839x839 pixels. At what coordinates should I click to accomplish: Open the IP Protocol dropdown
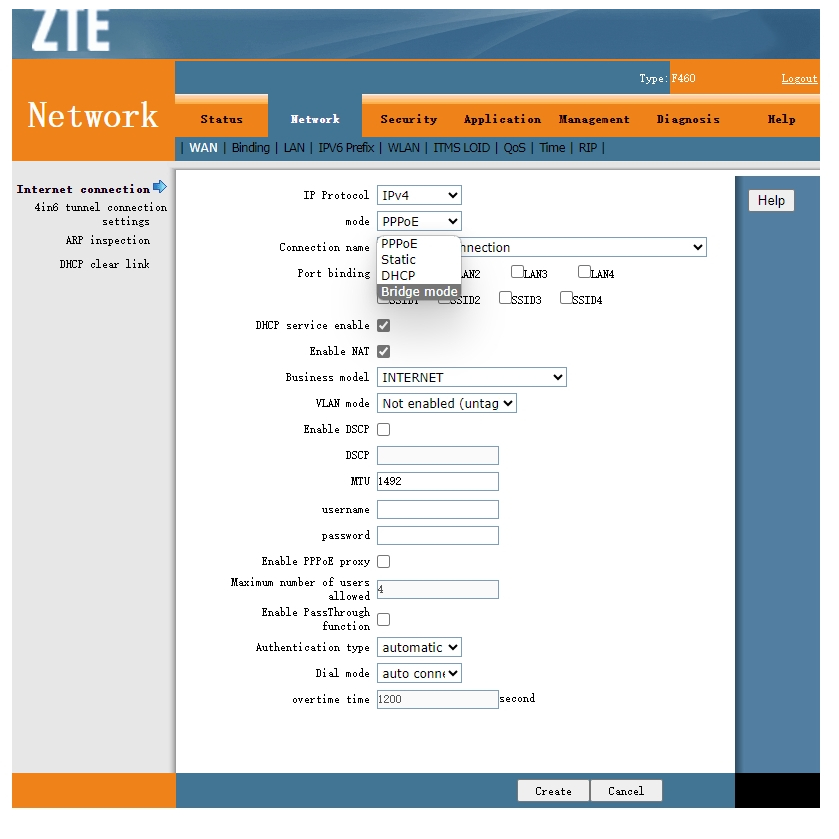(419, 195)
